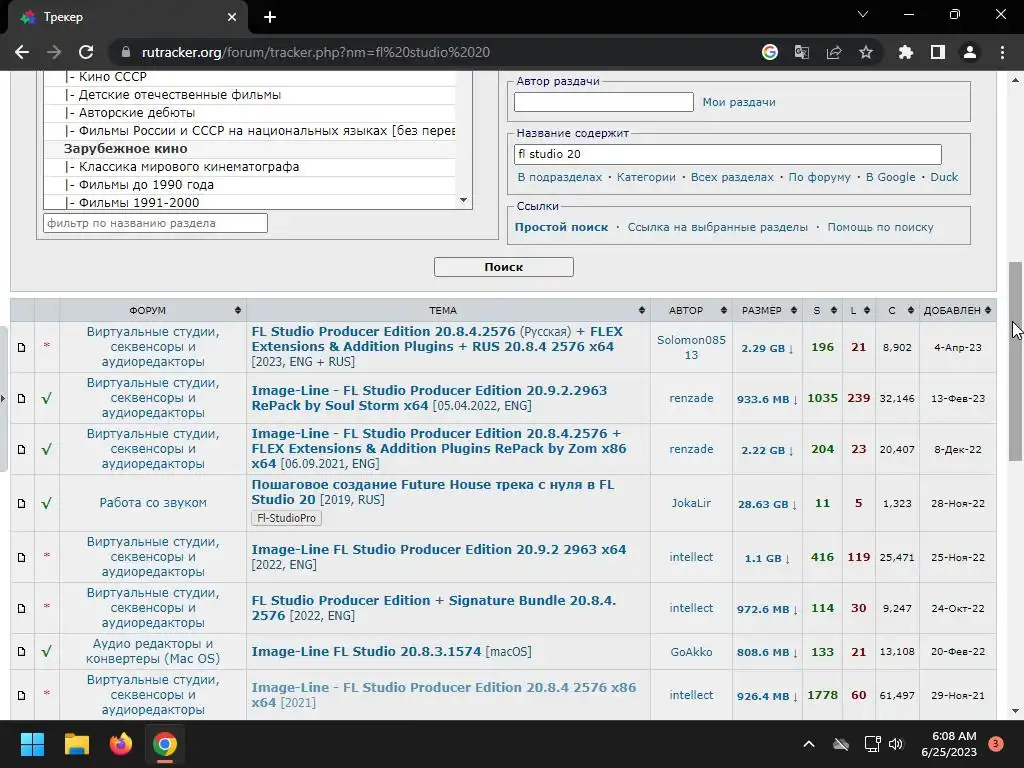Open Мои раздачи link
This screenshot has height=768, width=1024.
(x=739, y=103)
